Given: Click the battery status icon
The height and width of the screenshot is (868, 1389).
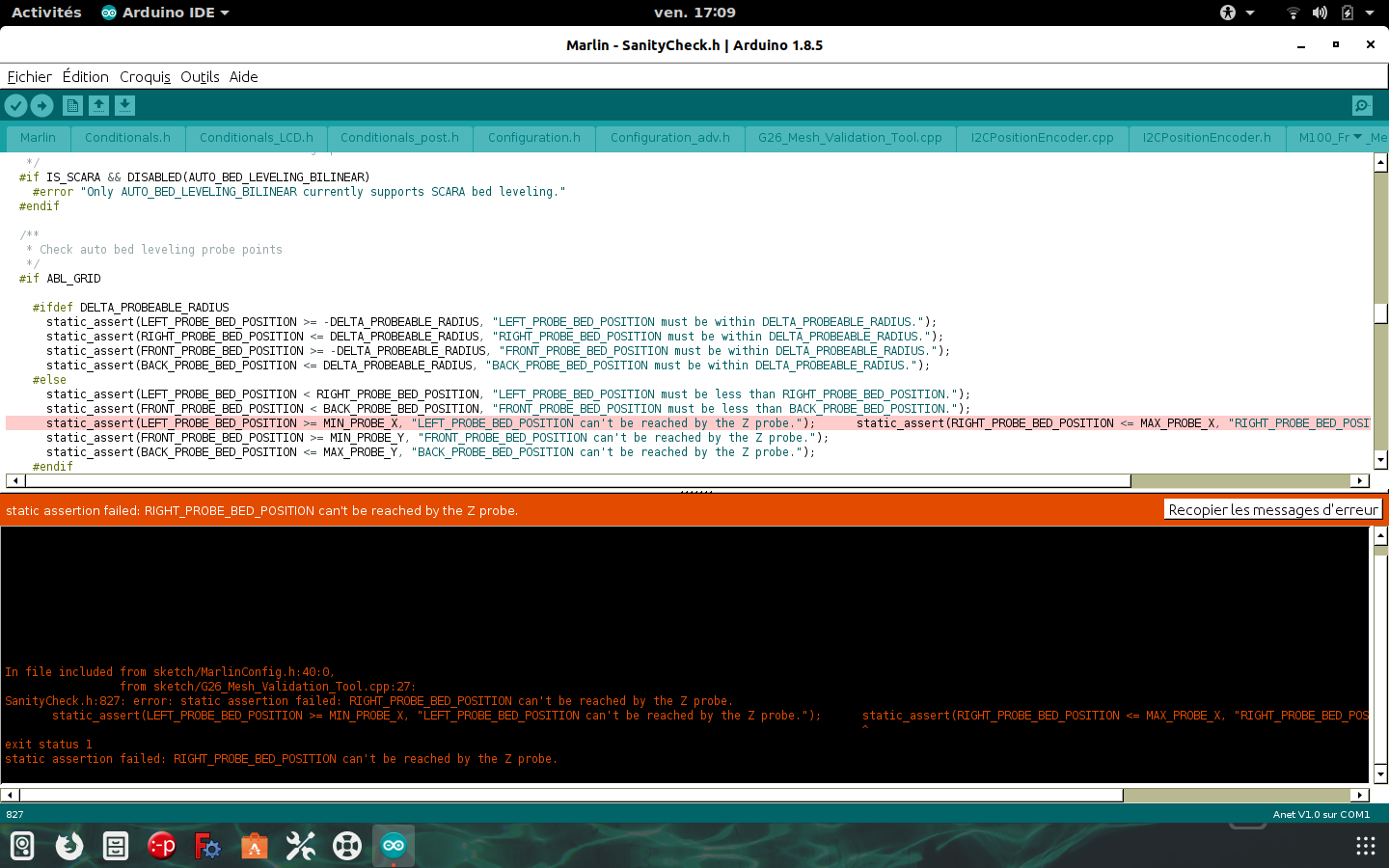Looking at the screenshot, I should pos(1348,13).
